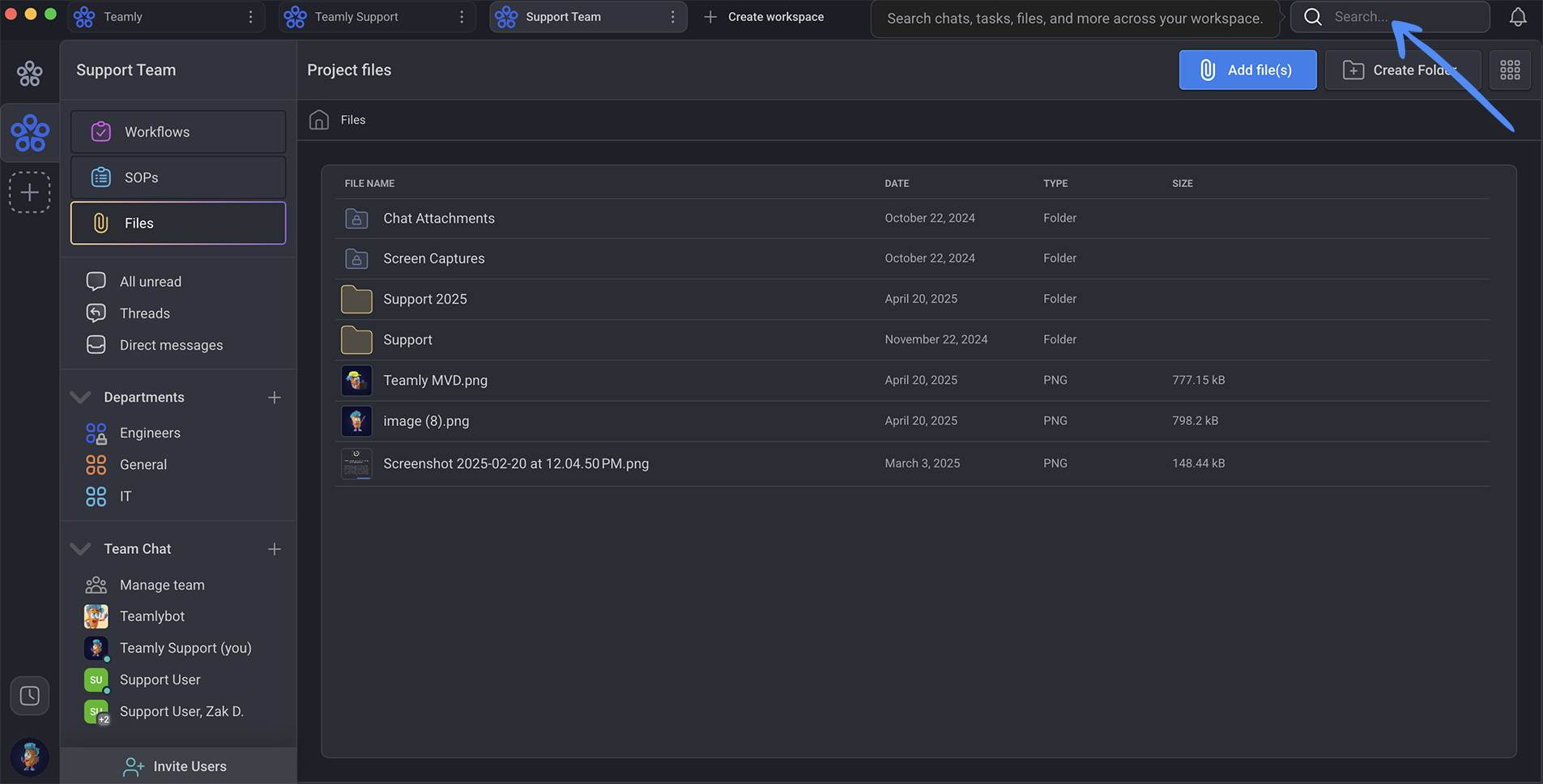This screenshot has height=784, width=1543.
Task: Open the Support 2025 folder name
Action: coord(425,300)
